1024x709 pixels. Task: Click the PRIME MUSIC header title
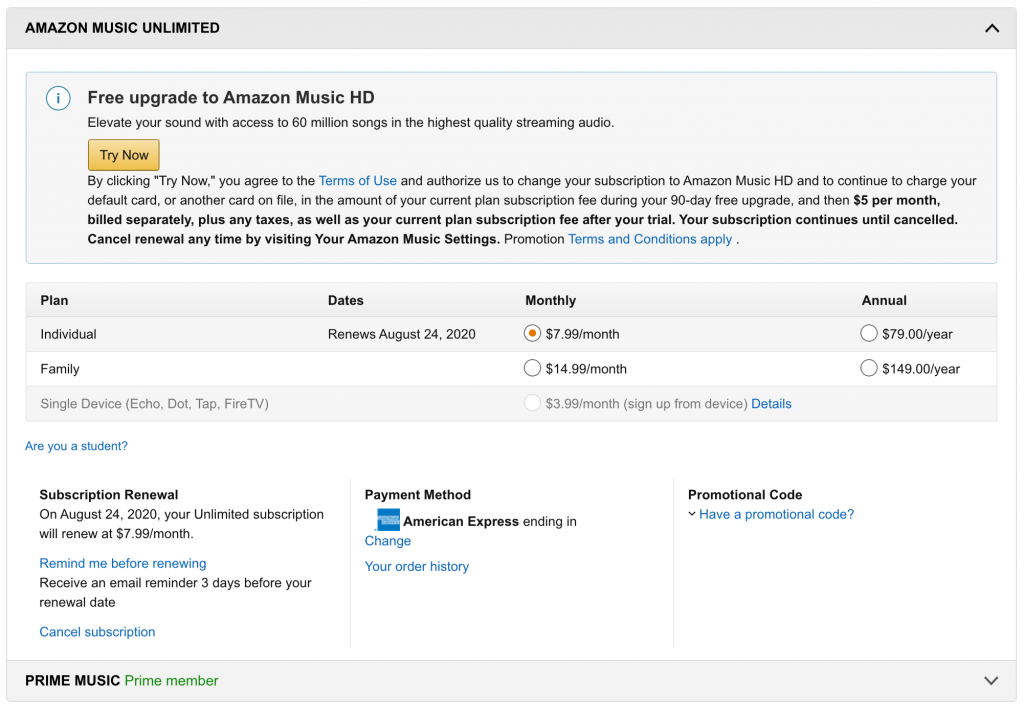pos(72,681)
